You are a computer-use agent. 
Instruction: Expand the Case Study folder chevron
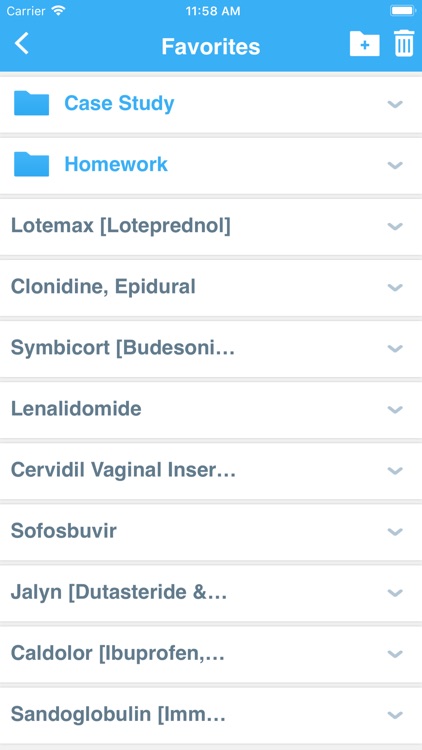(395, 104)
